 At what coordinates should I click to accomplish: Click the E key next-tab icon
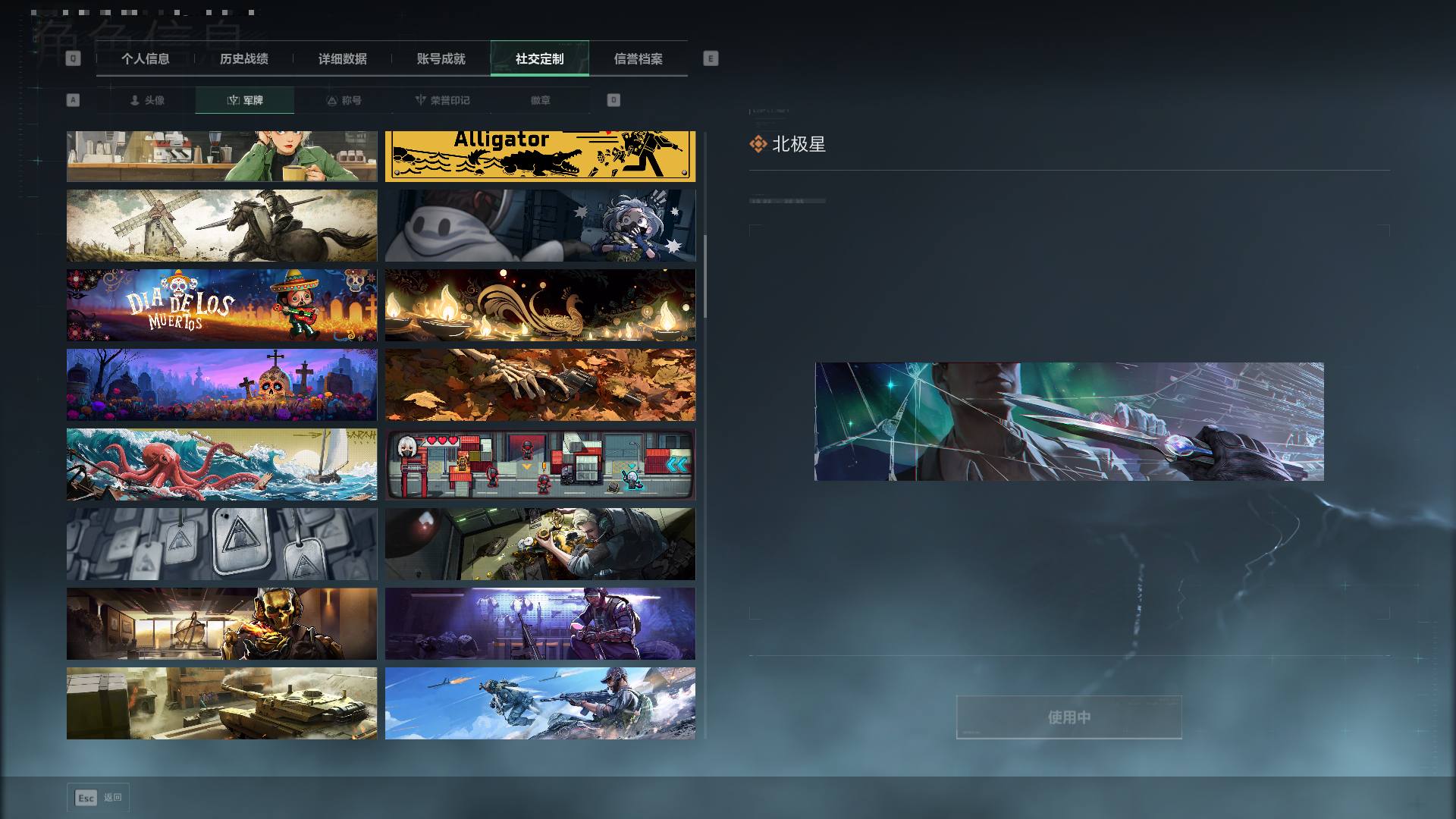pos(711,58)
